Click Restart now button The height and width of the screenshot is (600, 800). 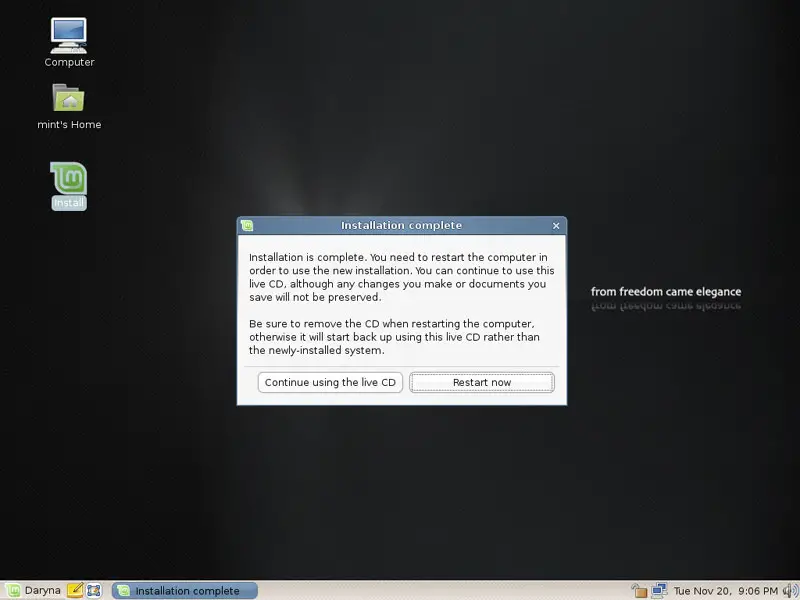482,382
